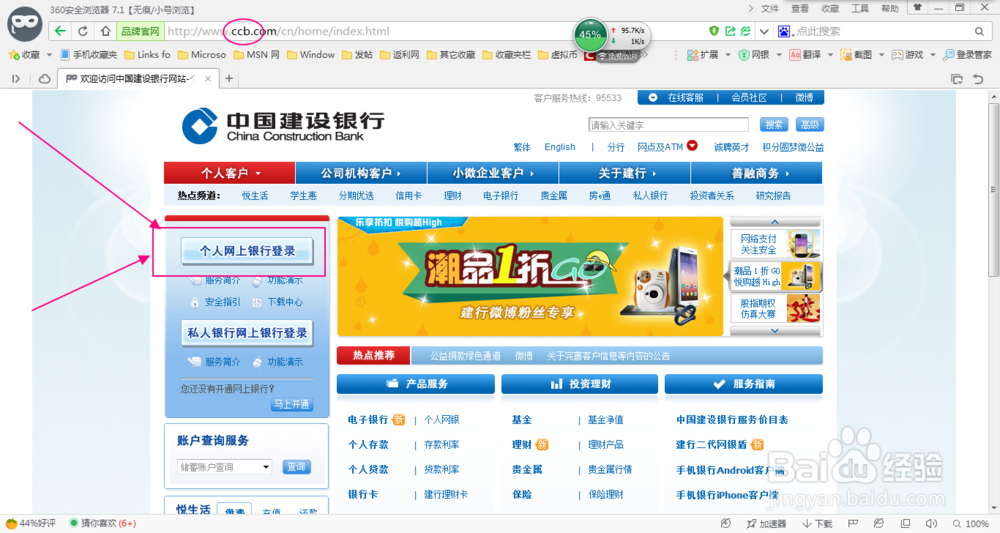Click the undo closed tab icon
This screenshot has height=533, width=1000.
[978, 79]
